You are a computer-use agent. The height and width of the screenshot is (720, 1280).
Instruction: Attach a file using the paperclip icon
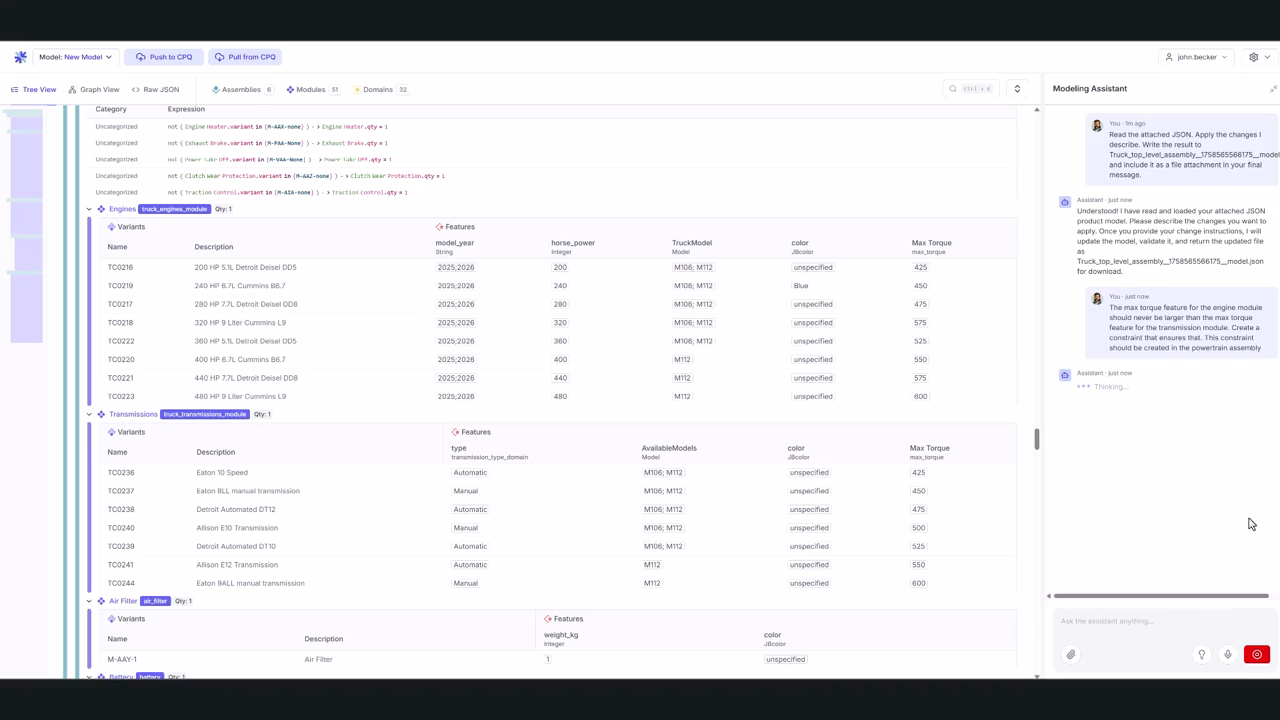pos(1071,654)
